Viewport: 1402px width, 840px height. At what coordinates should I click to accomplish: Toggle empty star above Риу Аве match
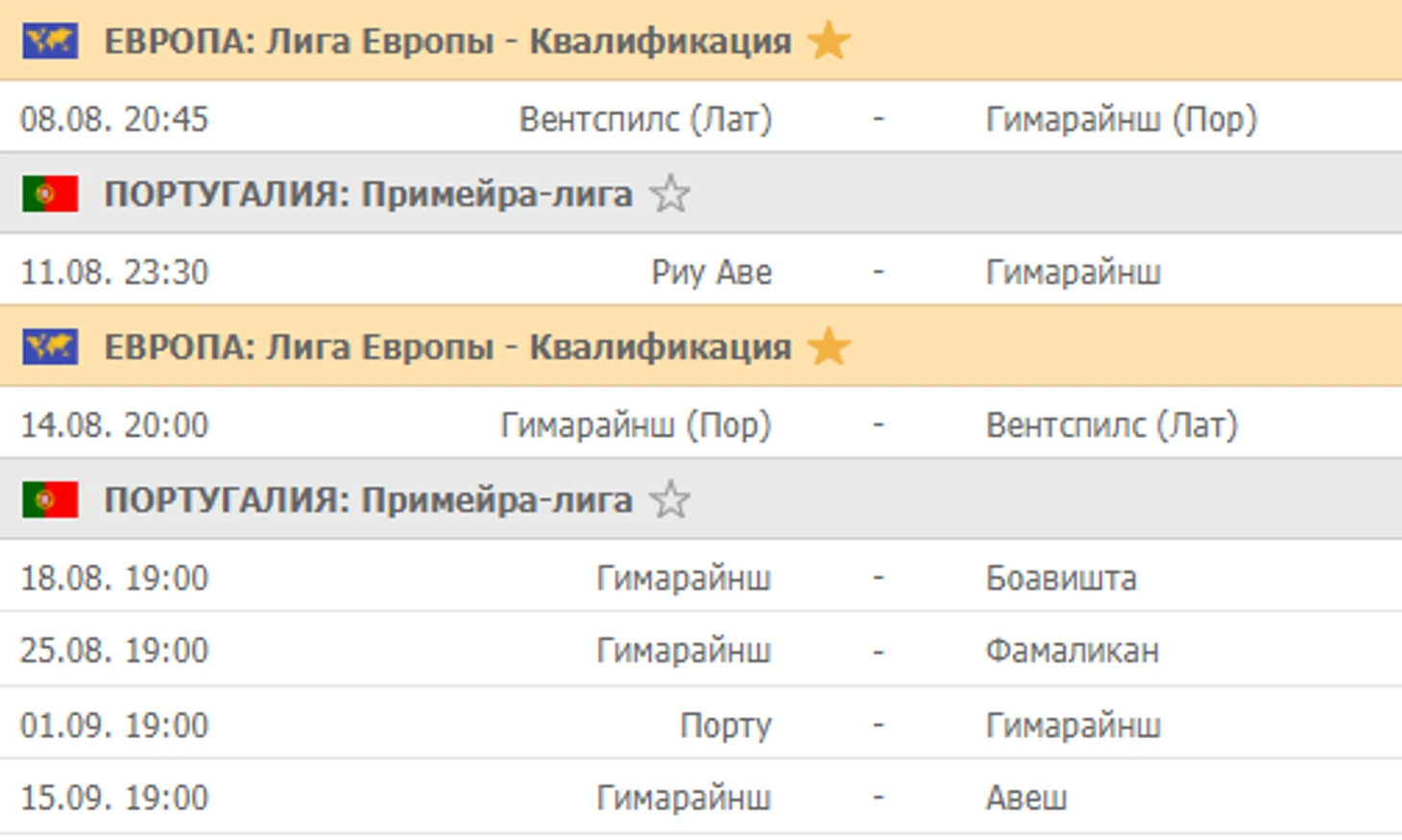pyautogui.click(x=669, y=195)
